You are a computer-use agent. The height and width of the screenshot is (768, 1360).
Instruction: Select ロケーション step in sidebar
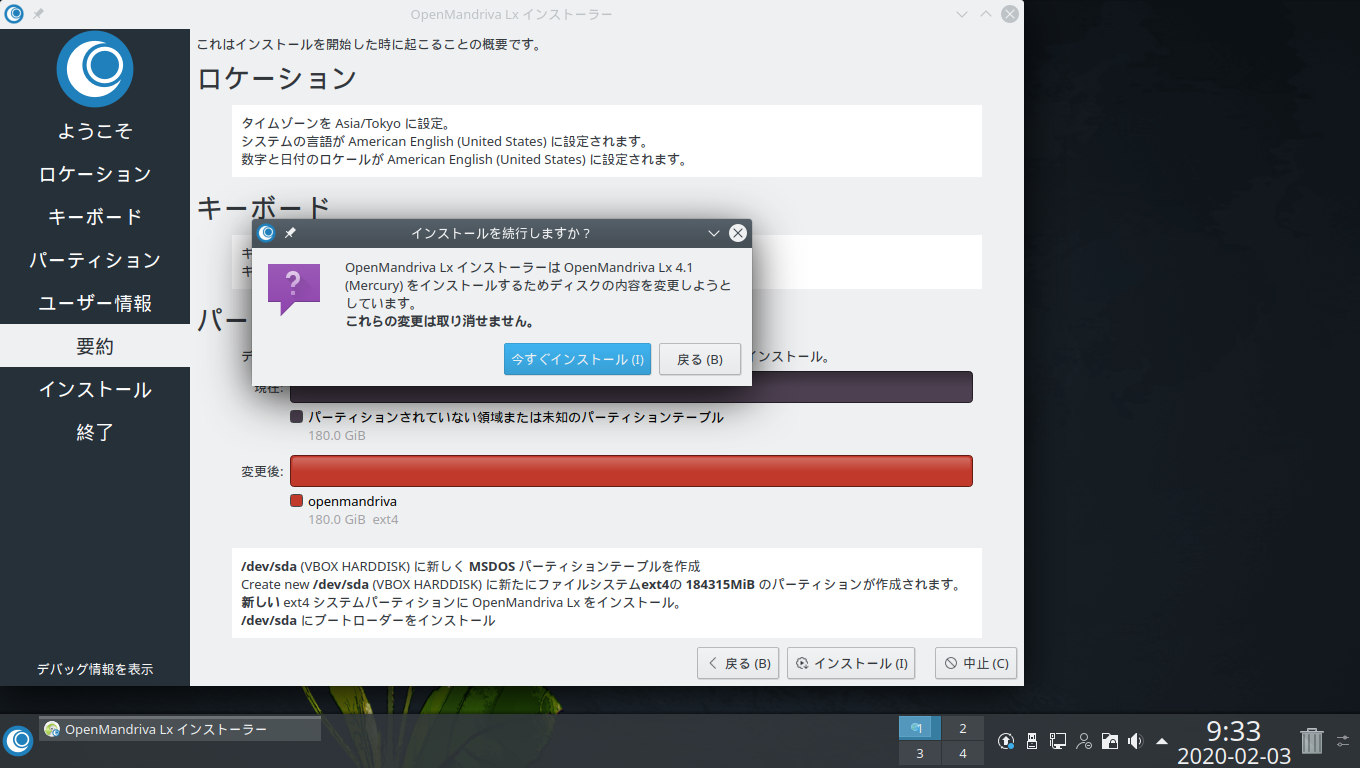pyautogui.click(x=95, y=174)
